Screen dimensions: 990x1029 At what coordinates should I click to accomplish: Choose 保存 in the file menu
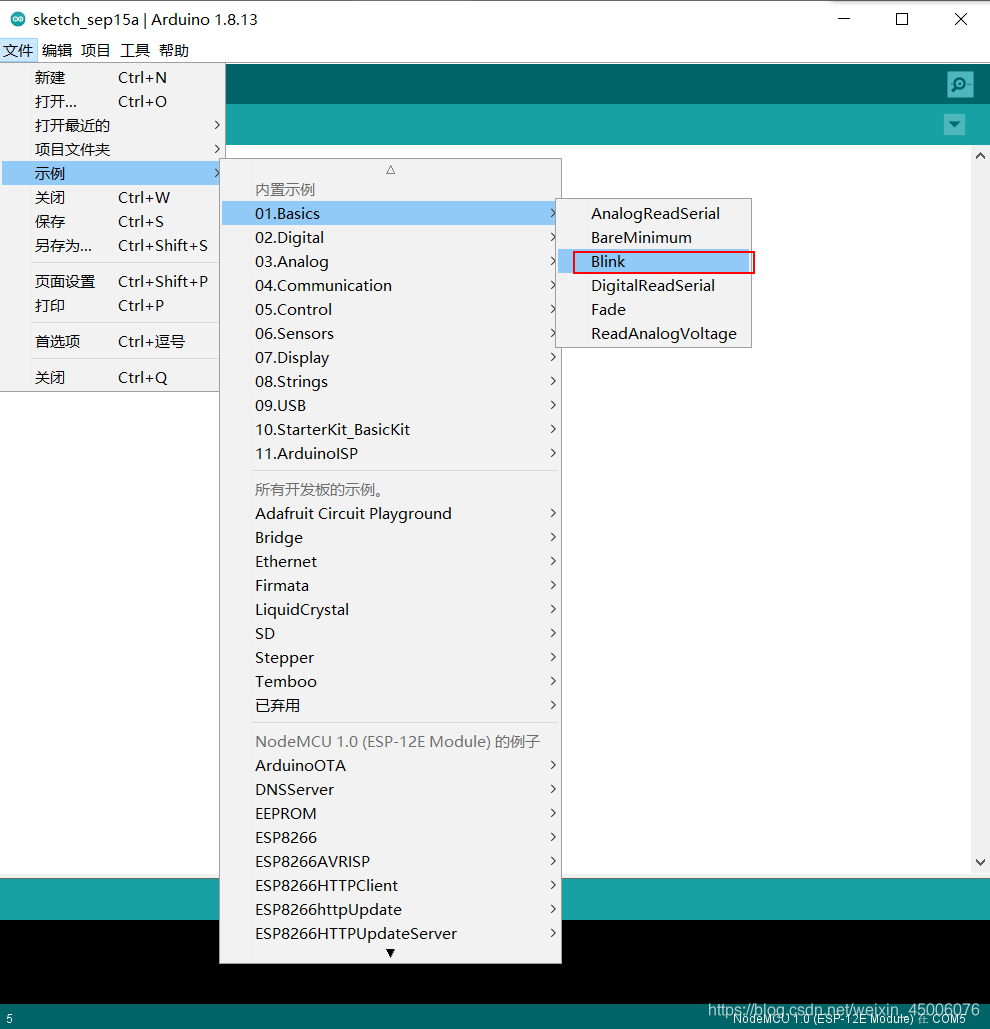(112, 222)
